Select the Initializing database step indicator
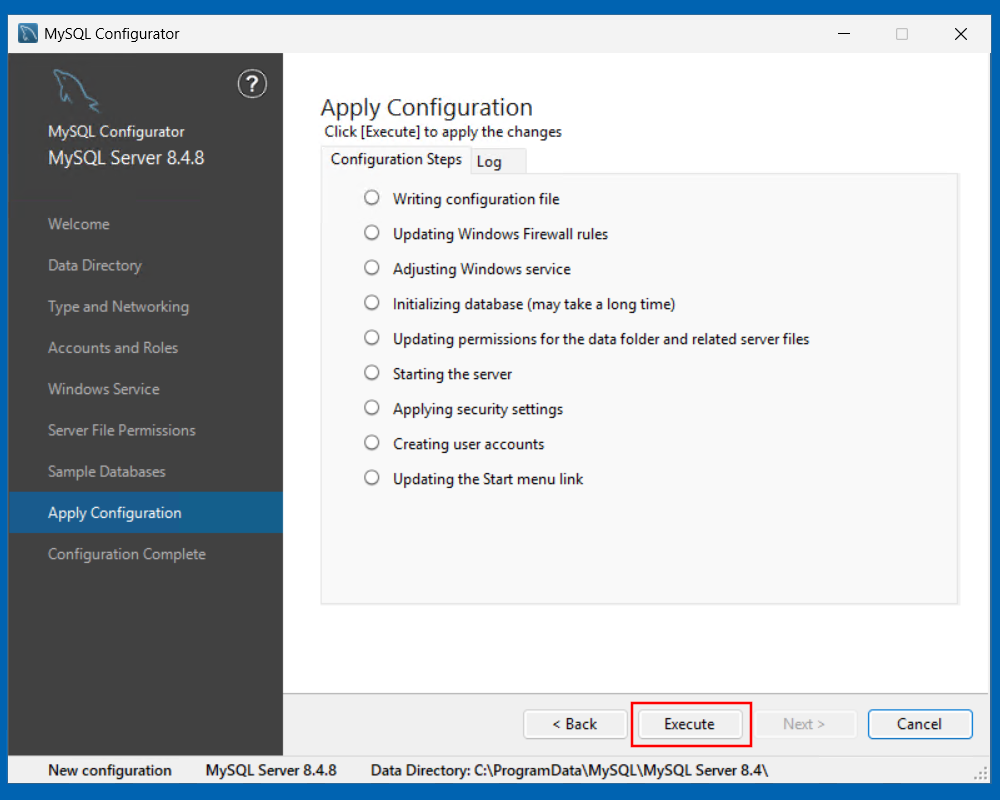 [372, 303]
